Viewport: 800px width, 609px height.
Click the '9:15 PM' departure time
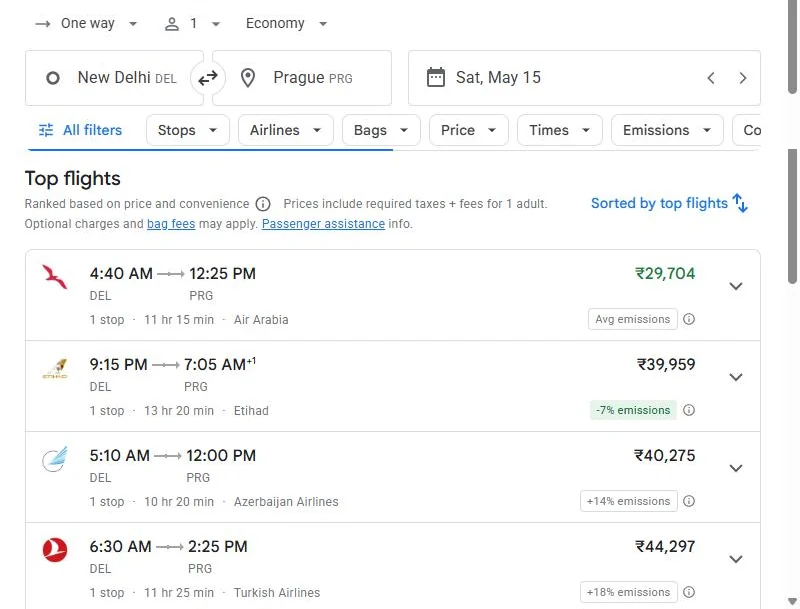pos(118,365)
